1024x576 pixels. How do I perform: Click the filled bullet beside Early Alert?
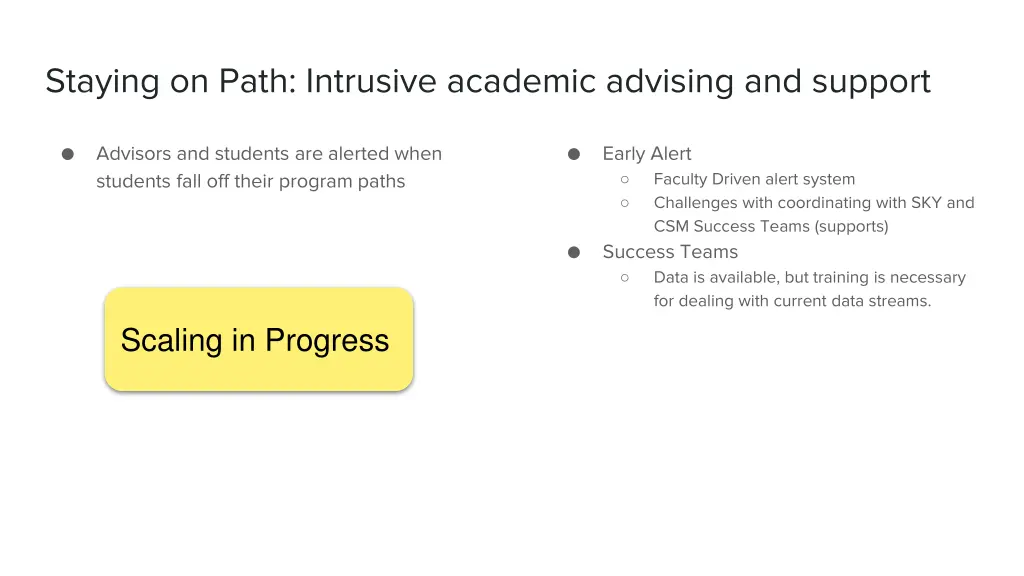[574, 154]
